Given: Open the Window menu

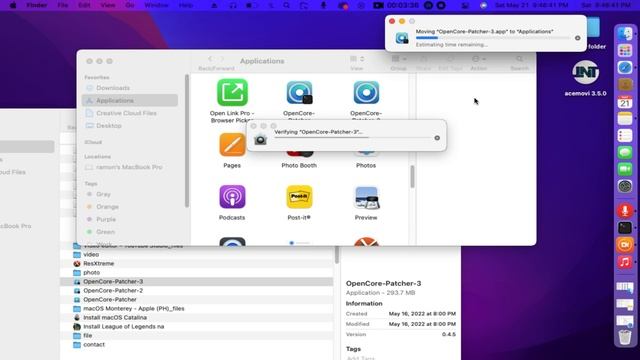Looking at the screenshot, I should click(156, 5).
